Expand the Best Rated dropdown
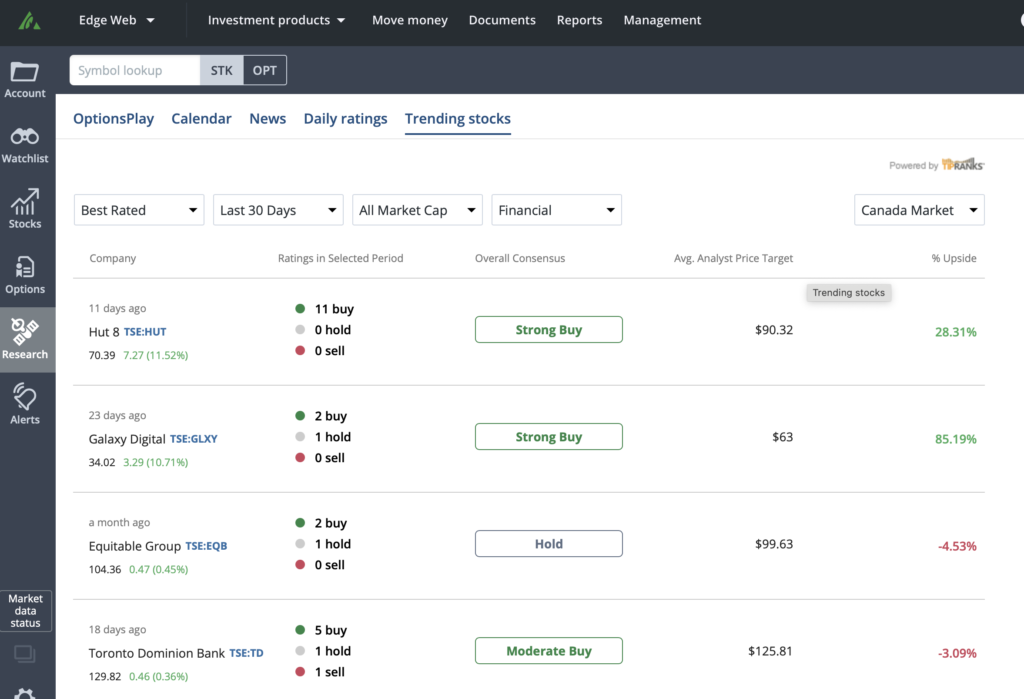 pos(139,210)
